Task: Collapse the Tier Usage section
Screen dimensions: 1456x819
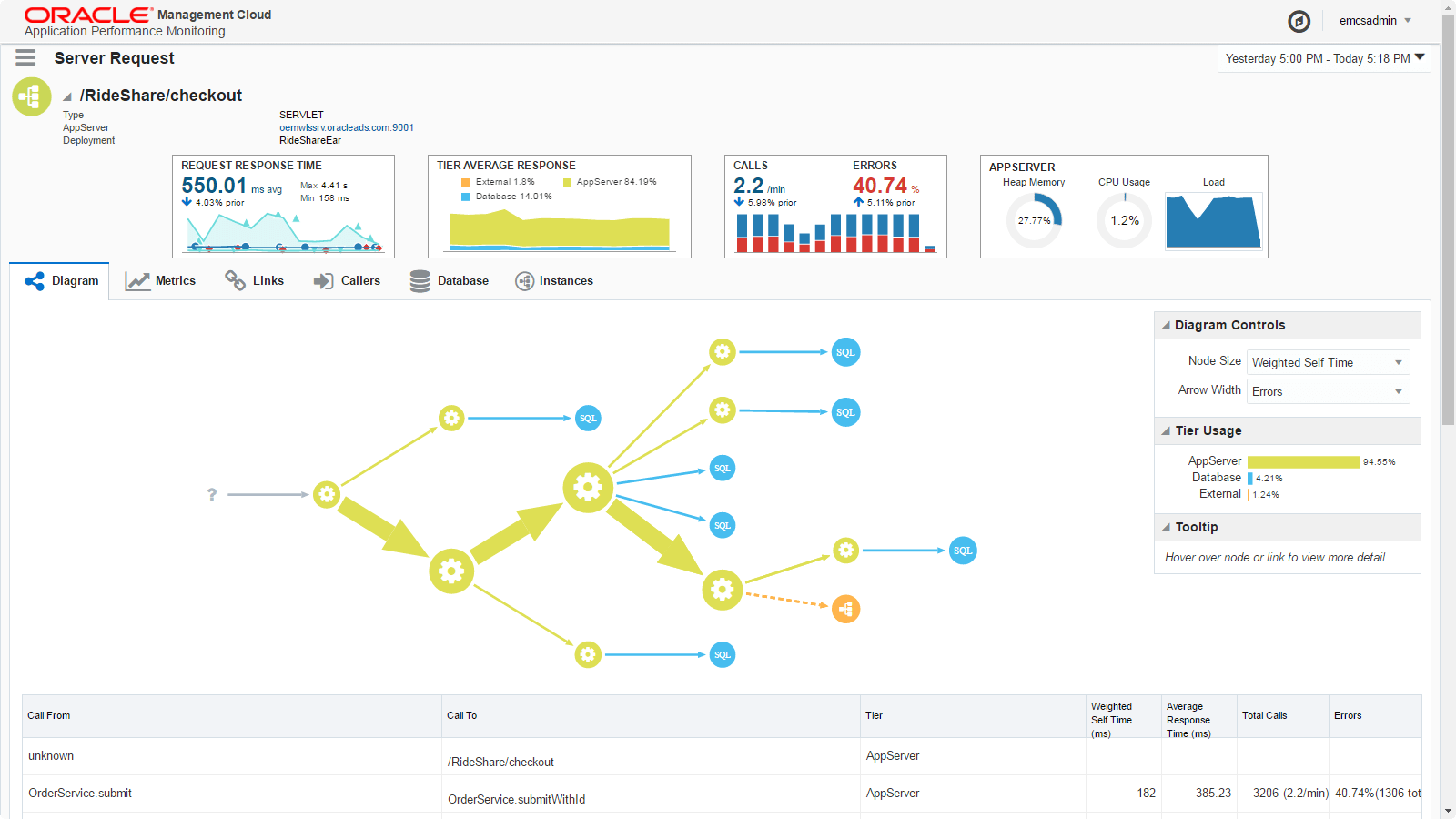Action: pyautogui.click(x=1166, y=430)
